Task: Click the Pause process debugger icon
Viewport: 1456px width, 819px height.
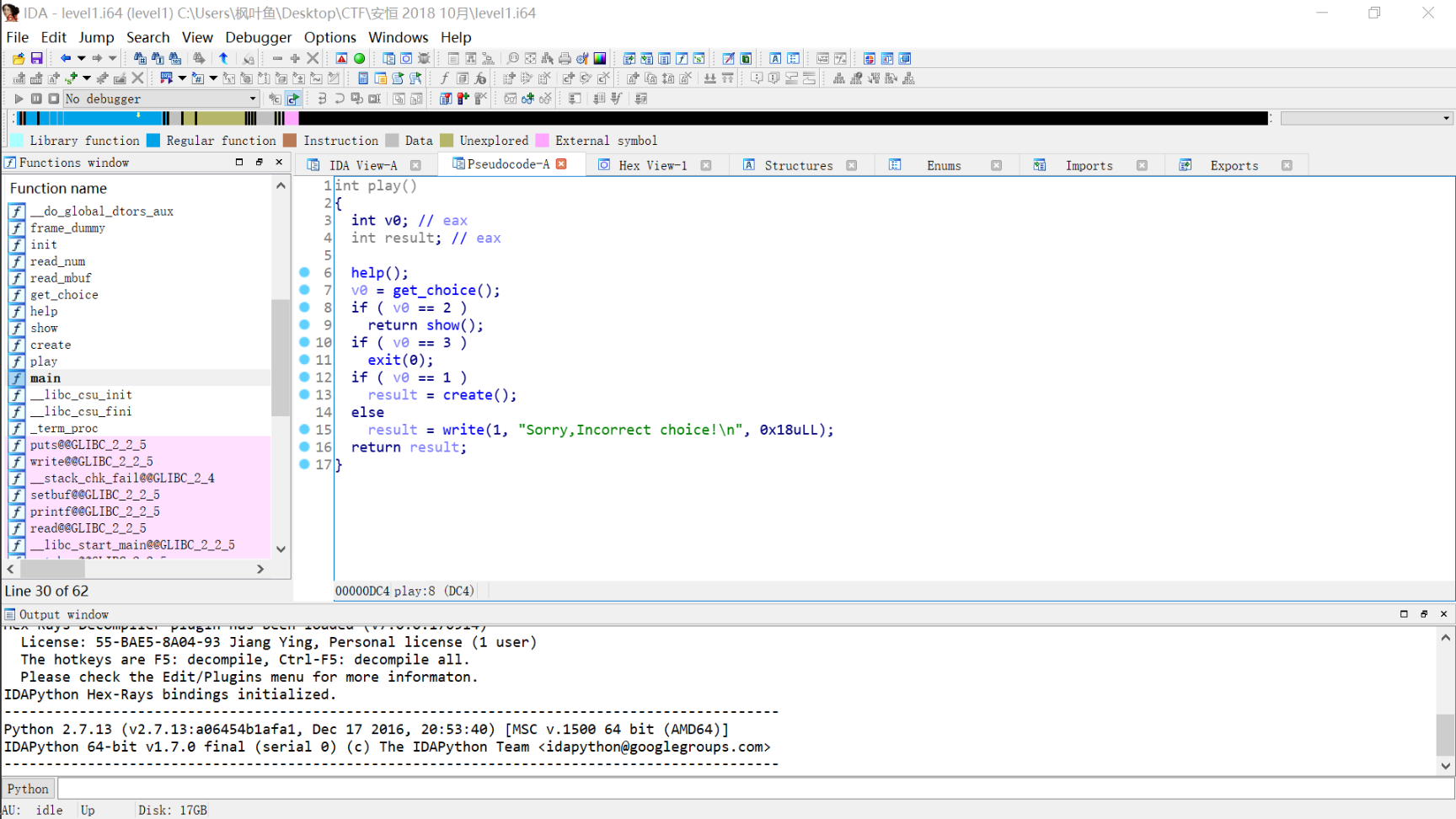Action: tap(36, 99)
